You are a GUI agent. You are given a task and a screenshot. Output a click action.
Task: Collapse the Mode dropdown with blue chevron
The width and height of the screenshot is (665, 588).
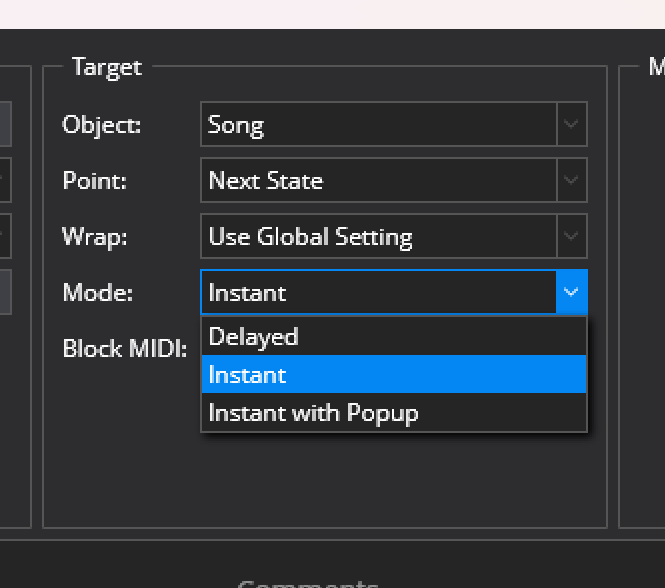coord(571,292)
